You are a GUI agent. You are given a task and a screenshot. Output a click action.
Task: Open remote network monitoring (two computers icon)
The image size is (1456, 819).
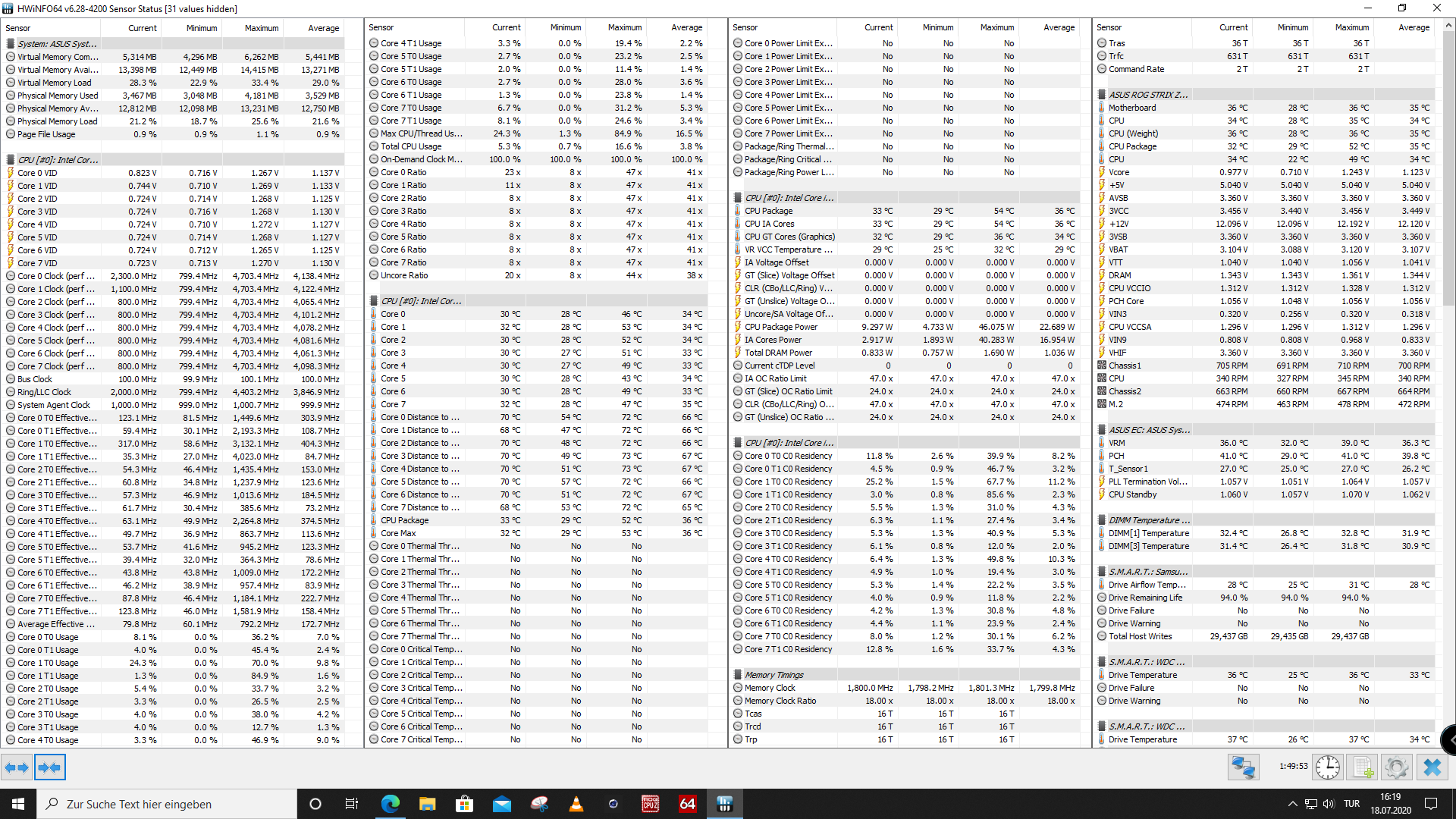tap(1244, 767)
